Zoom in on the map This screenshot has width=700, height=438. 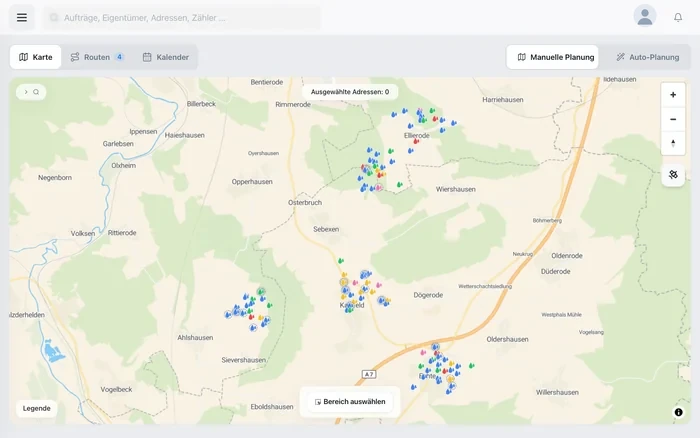[x=673, y=95]
